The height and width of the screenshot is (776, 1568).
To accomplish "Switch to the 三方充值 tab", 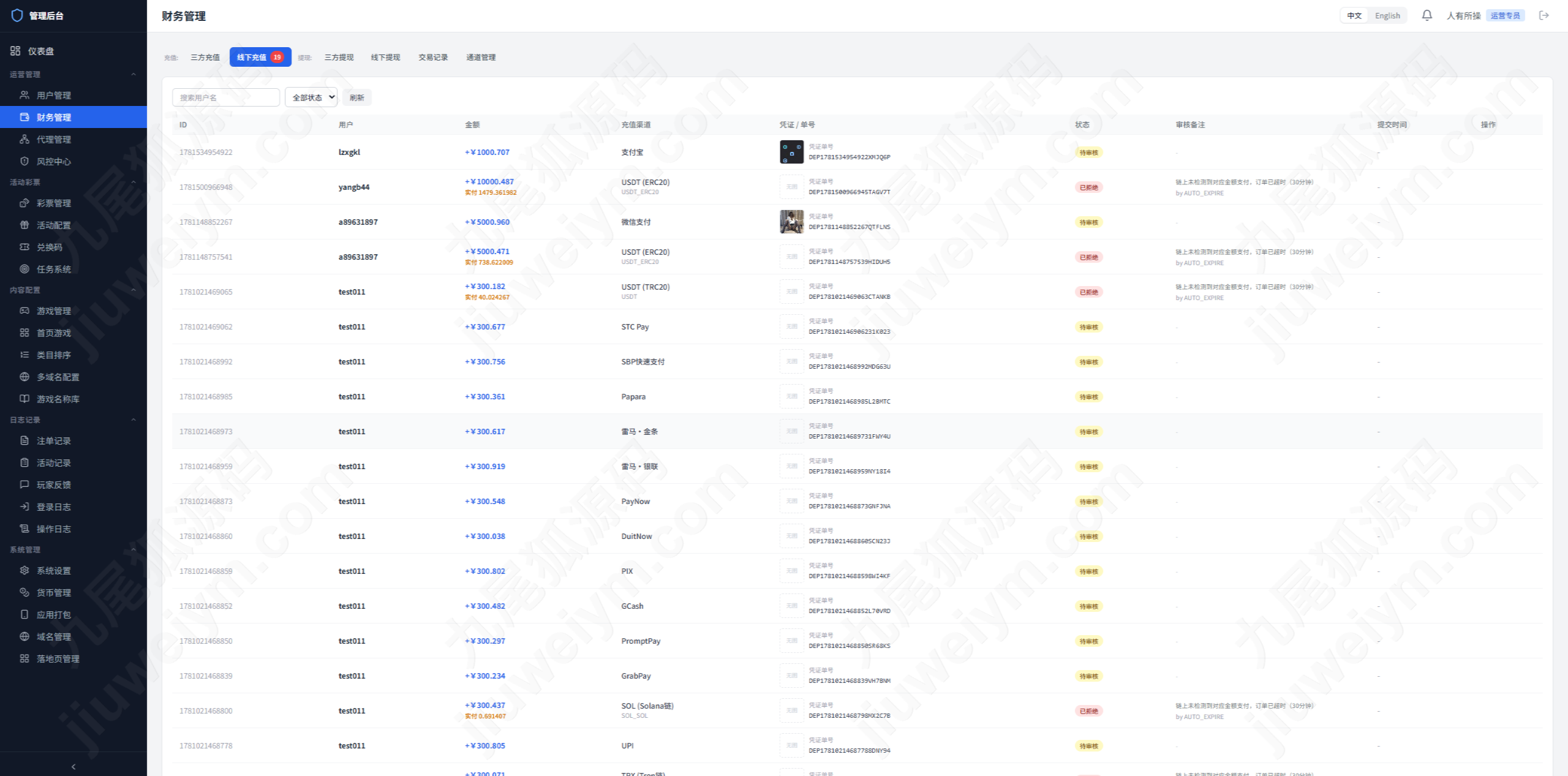I will coord(205,57).
